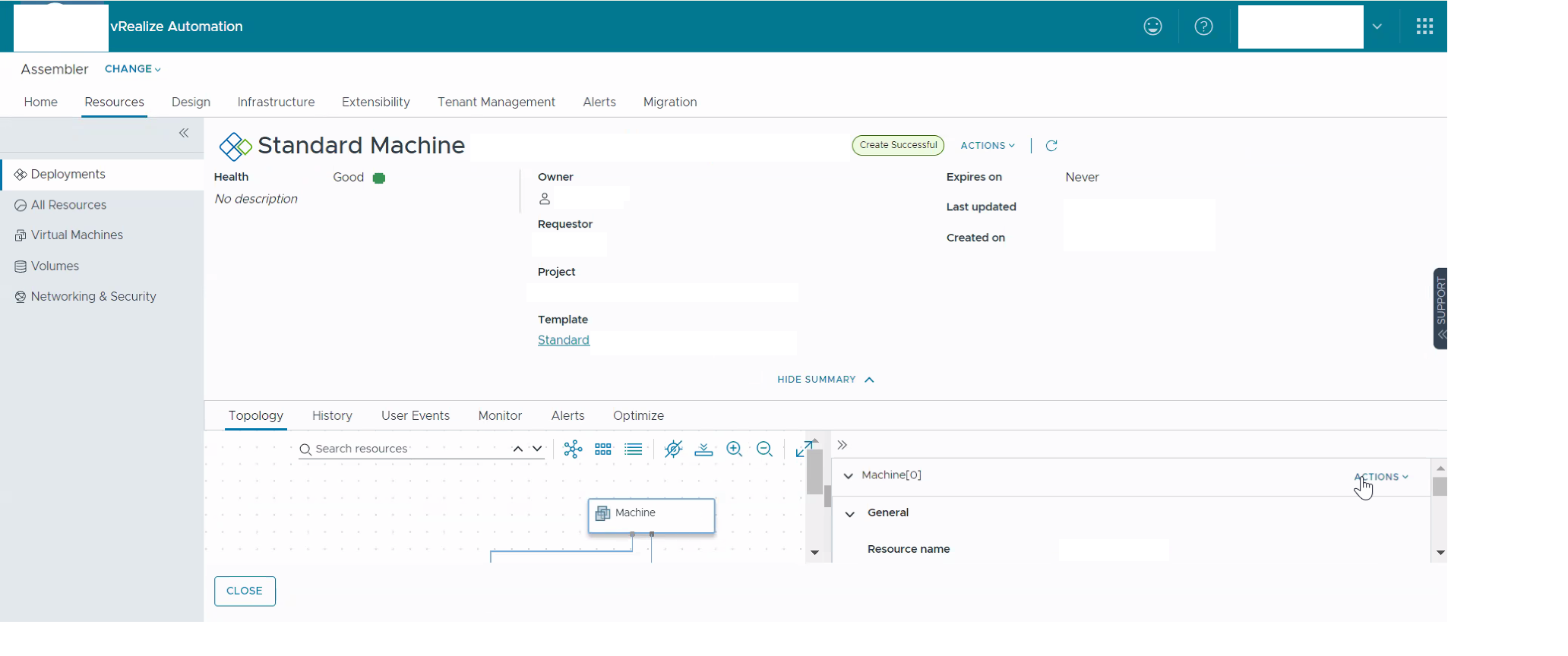This screenshot has height=656, width=1568.
Task: Switch to grid view of resources
Action: [603, 449]
